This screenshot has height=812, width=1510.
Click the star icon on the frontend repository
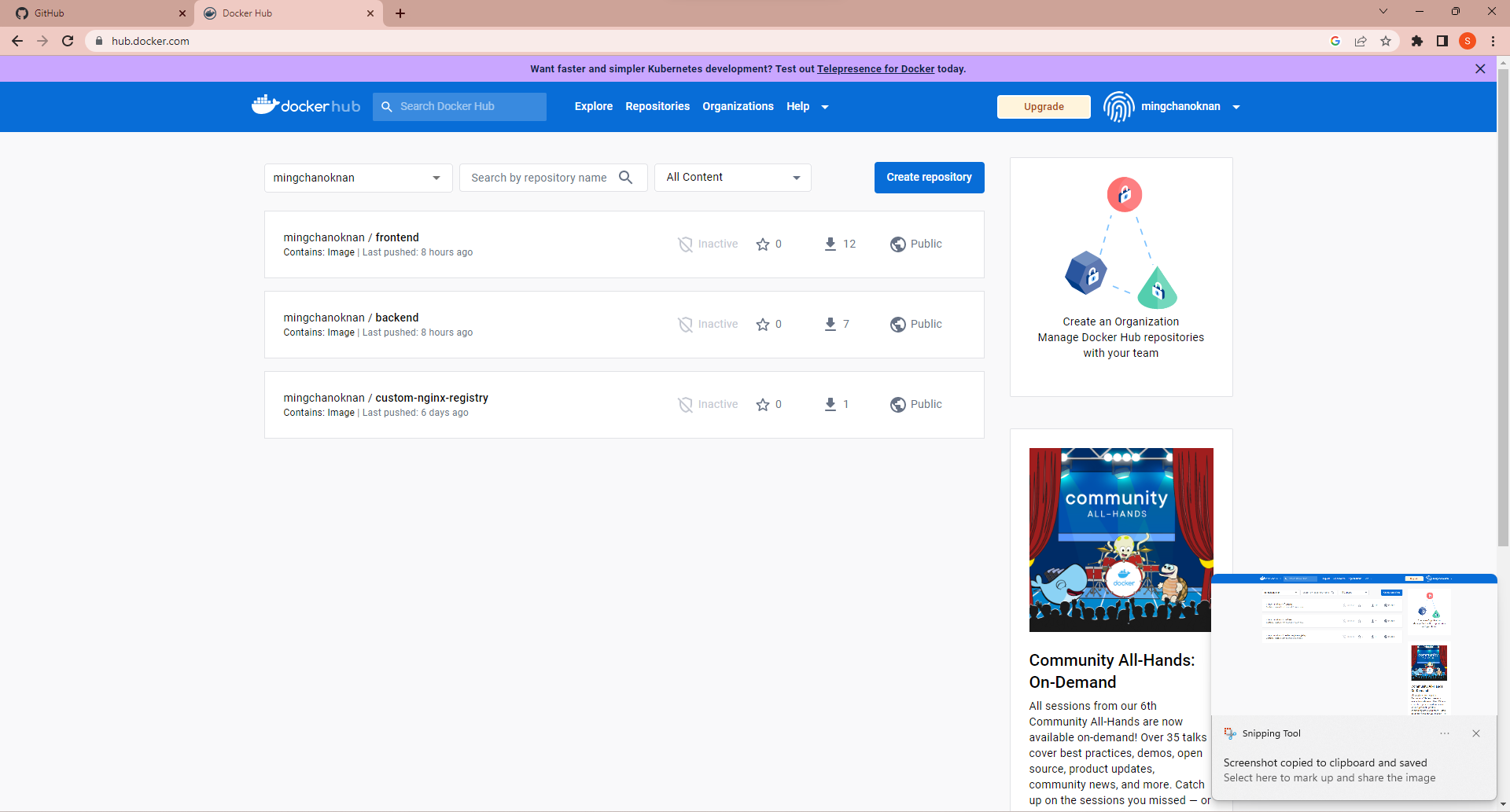(763, 244)
